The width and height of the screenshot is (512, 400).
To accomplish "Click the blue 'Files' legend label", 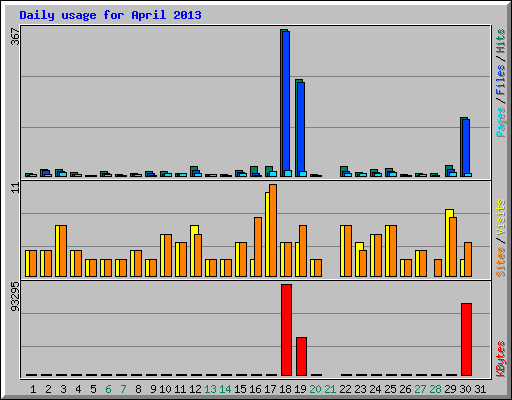I will [x=501, y=79].
